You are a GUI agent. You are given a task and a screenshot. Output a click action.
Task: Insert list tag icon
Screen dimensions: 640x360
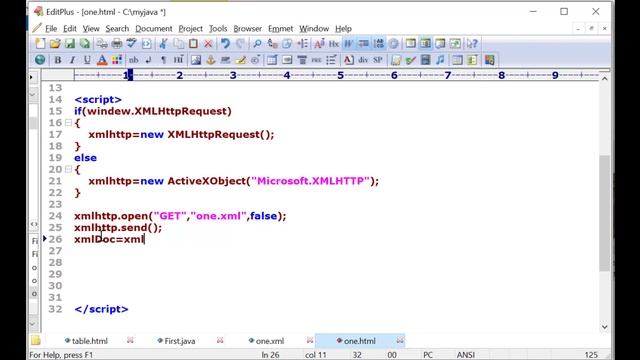[331, 60]
